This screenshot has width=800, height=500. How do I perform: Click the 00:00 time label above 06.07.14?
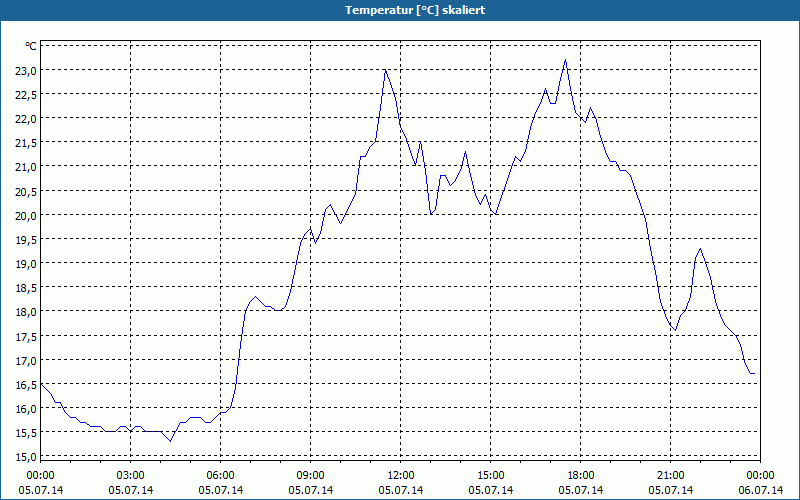pyautogui.click(x=760, y=476)
